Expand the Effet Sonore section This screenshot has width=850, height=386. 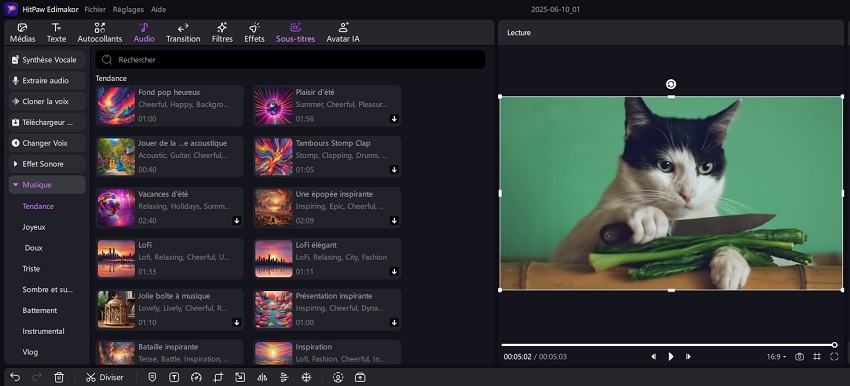[x=47, y=164]
